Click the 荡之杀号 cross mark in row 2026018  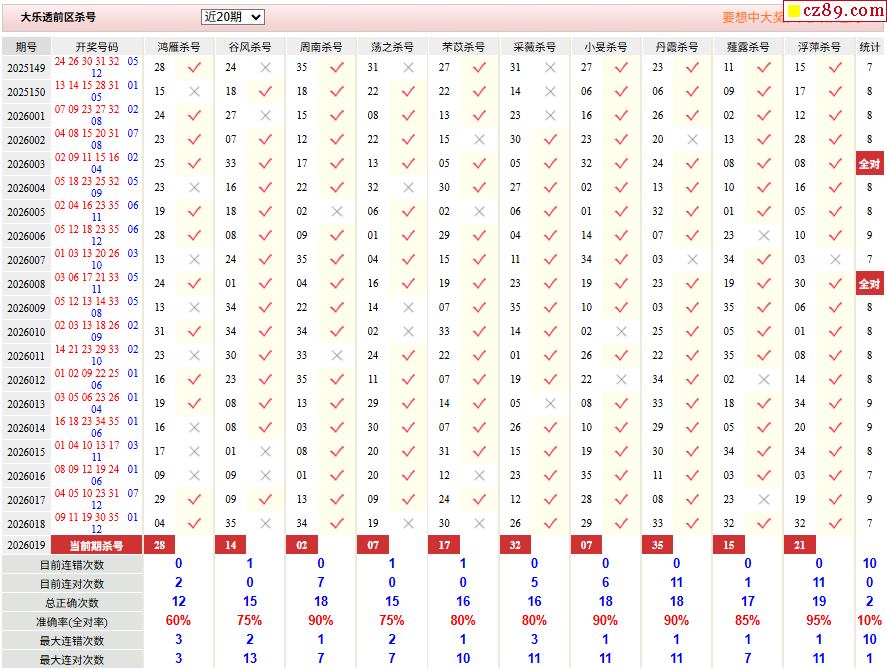[x=408, y=523]
